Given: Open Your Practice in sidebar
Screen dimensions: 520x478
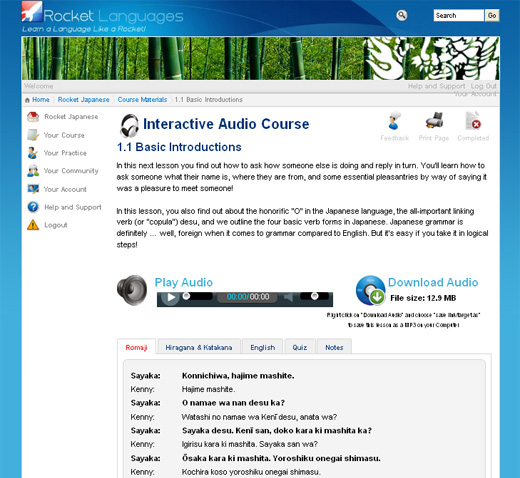Looking at the screenshot, I should point(65,153).
